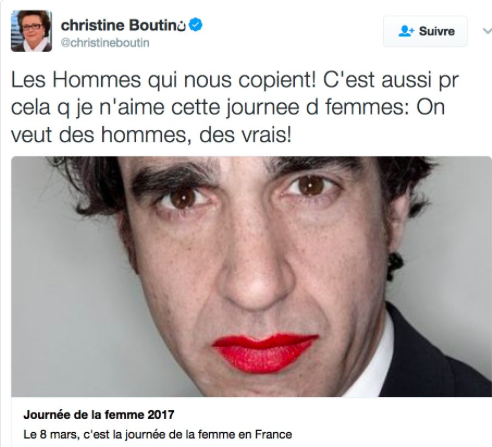The image size is (492, 447).
Task: Open the linked card's large portrait photo
Action: tap(251, 276)
